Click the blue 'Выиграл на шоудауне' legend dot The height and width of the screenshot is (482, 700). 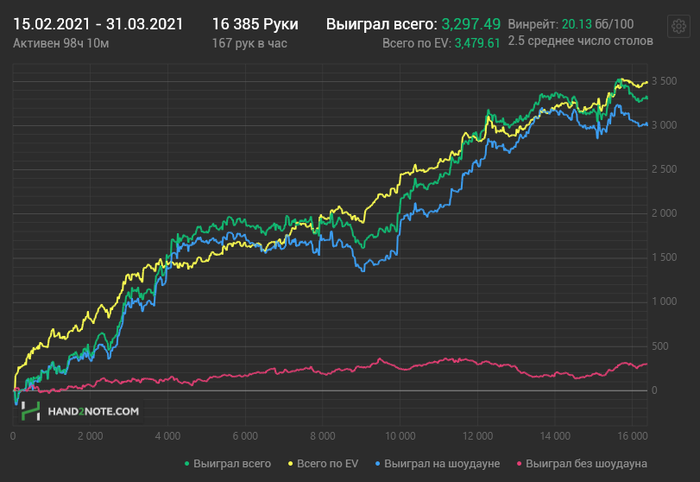tap(378, 464)
